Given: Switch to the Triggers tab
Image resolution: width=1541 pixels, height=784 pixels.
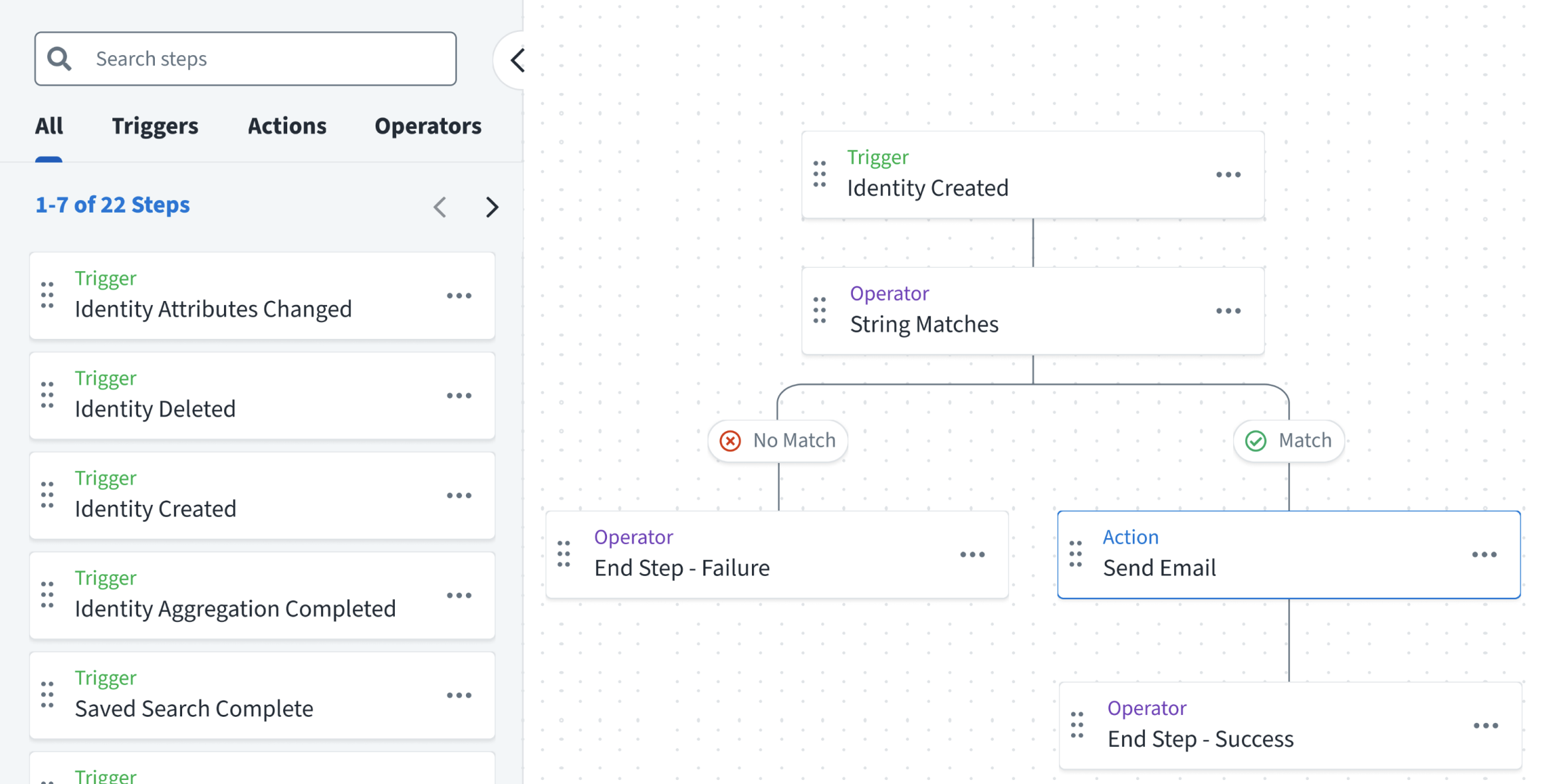Looking at the screenshot, I should (155, 126).
